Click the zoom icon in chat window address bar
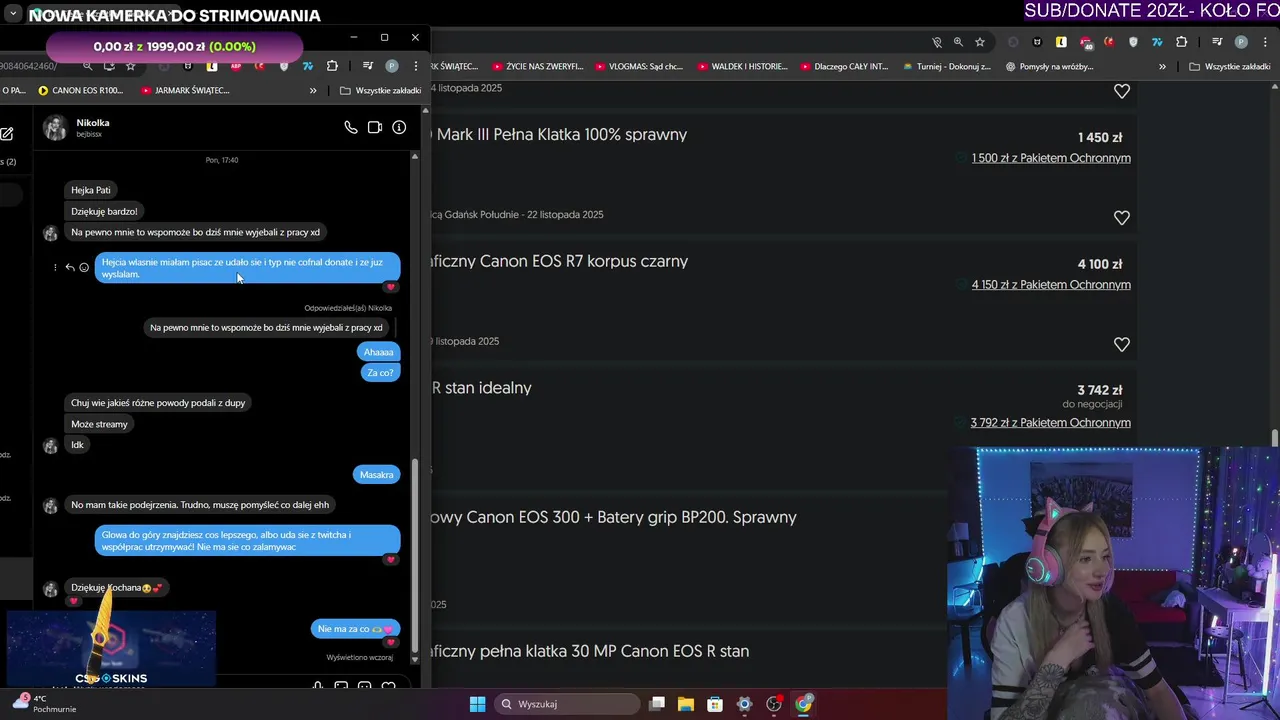1280x720 pixels. coord(88,66)
